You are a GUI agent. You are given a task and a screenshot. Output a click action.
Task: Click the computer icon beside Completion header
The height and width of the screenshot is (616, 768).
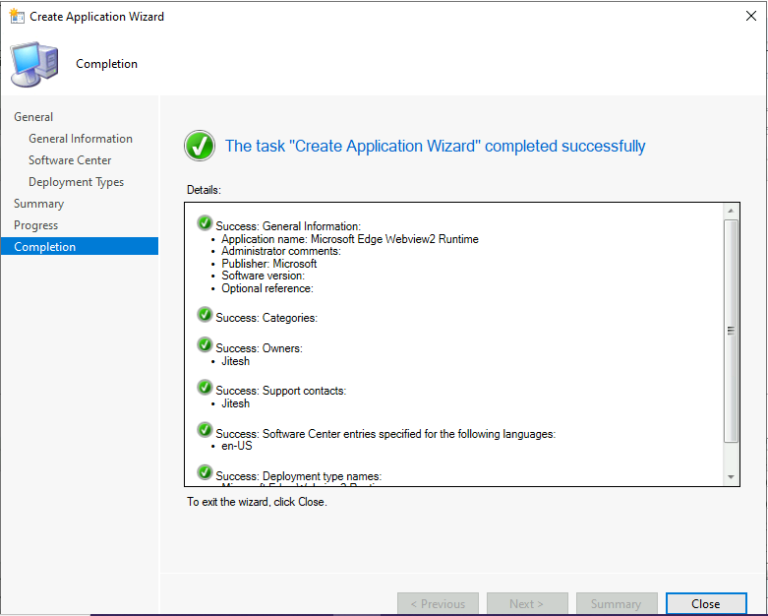coord(33,64)
